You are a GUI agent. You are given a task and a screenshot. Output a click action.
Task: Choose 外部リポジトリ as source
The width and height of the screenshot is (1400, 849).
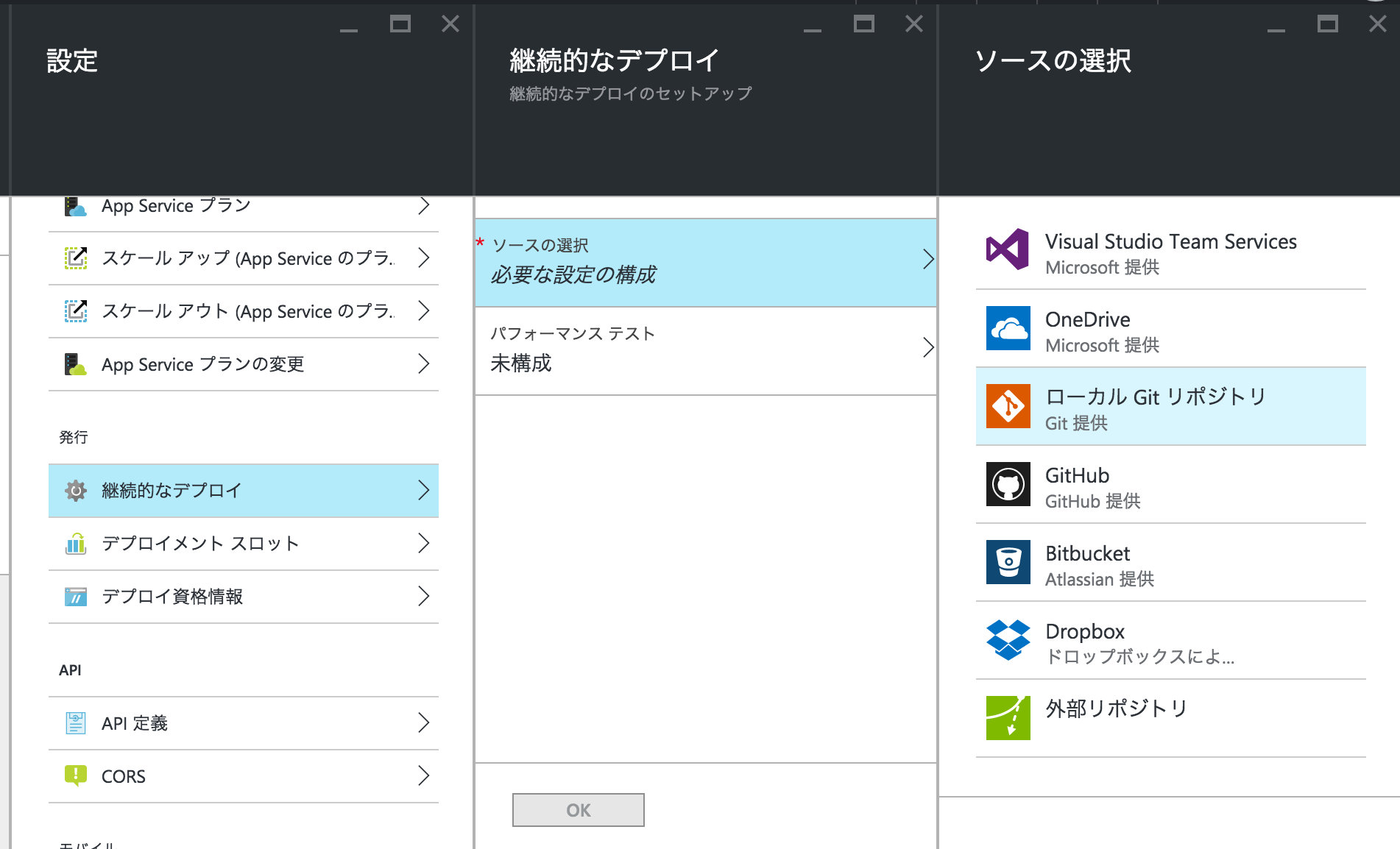[x=1171, y=718]
